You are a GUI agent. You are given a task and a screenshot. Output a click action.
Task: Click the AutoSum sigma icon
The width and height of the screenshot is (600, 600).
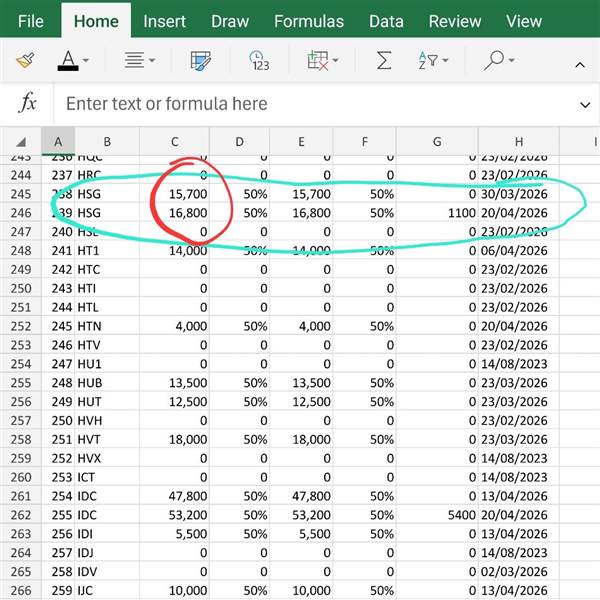[383, 61]
